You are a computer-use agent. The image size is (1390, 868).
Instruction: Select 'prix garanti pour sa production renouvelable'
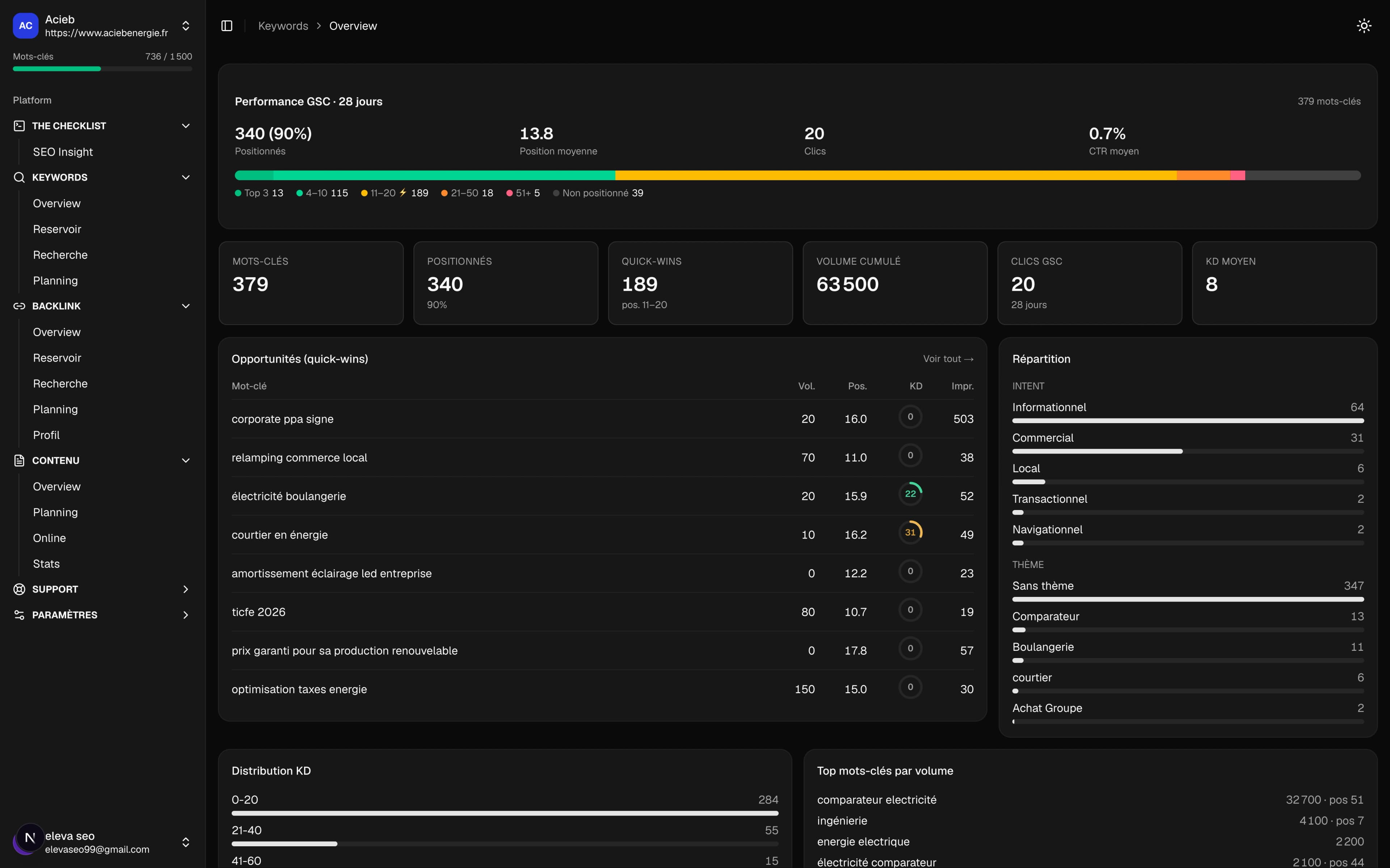coord(344,650)
